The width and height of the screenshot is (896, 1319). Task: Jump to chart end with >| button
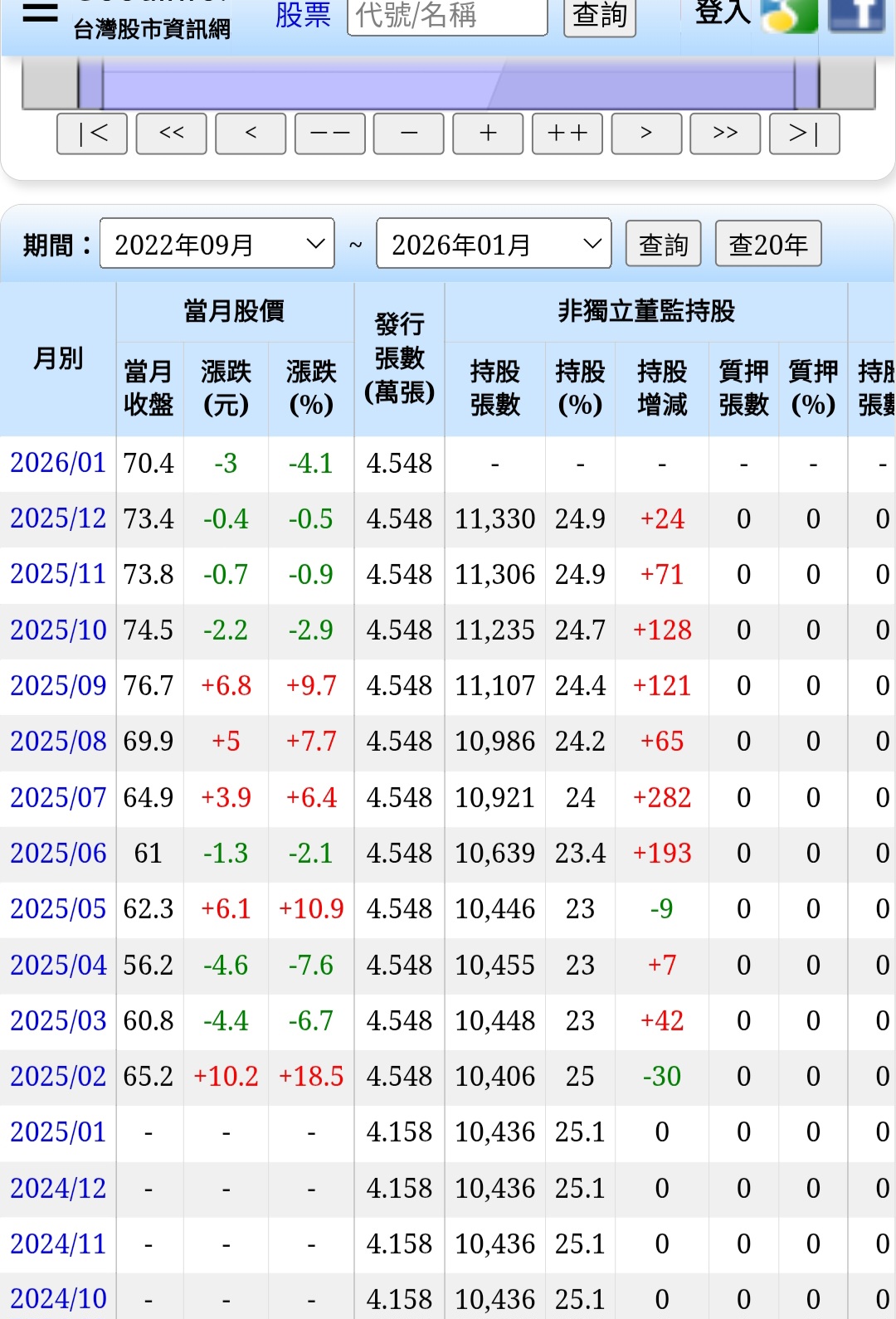pyautogui.click(x=804, y=134)
